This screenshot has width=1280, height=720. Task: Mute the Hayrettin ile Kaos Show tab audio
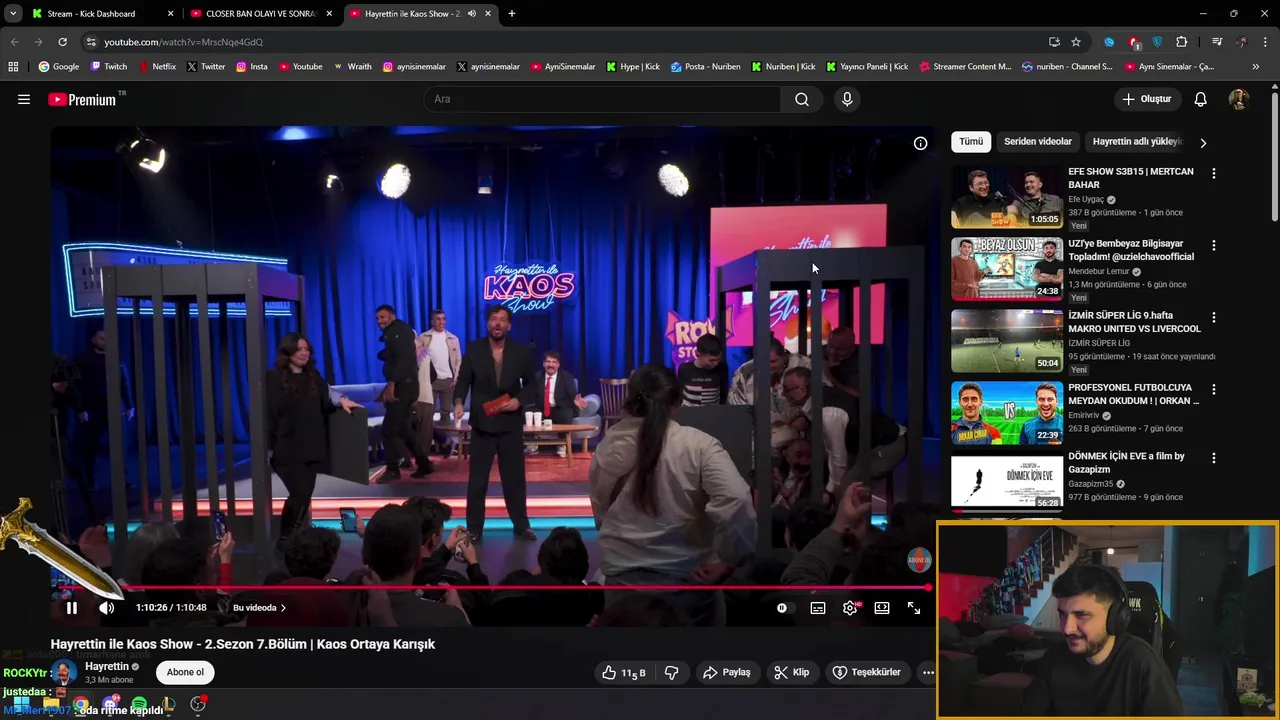click(471, 14)
